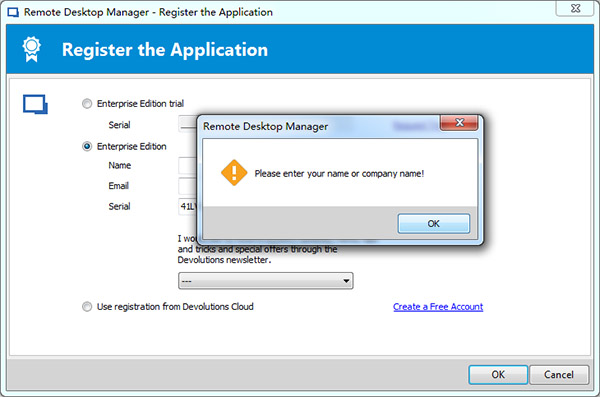Click the newsletter dropdown arrow
Screen dimensions: 600x397
(346, 281)
